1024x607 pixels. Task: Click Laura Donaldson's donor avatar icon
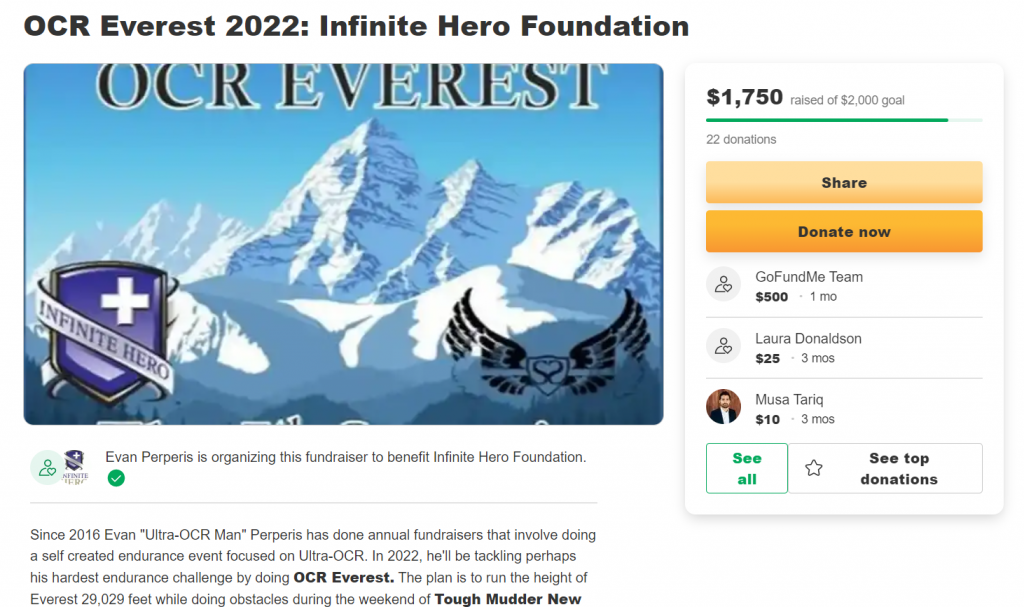click(x=723, y=346)
